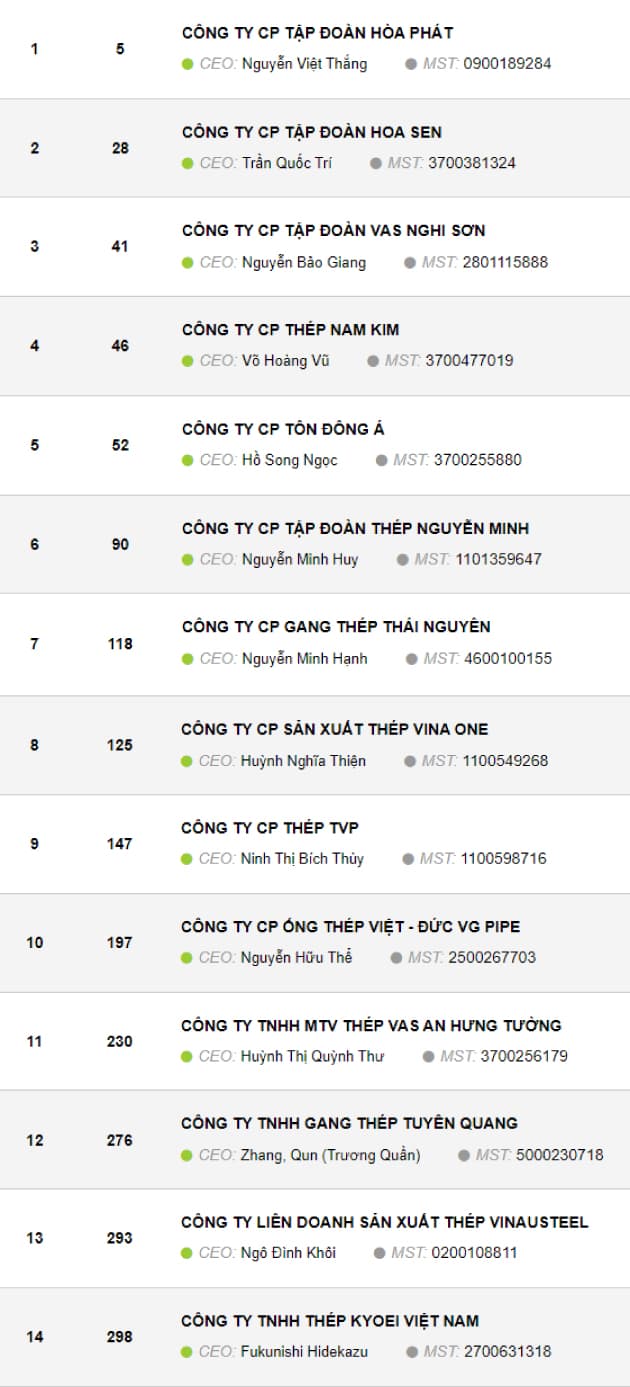This screenshot has width=630, height=1387.
Task: Open CÔNG TY CP TẬP ĐOÀN HÒA PHÁT
Action: [317, 33]
